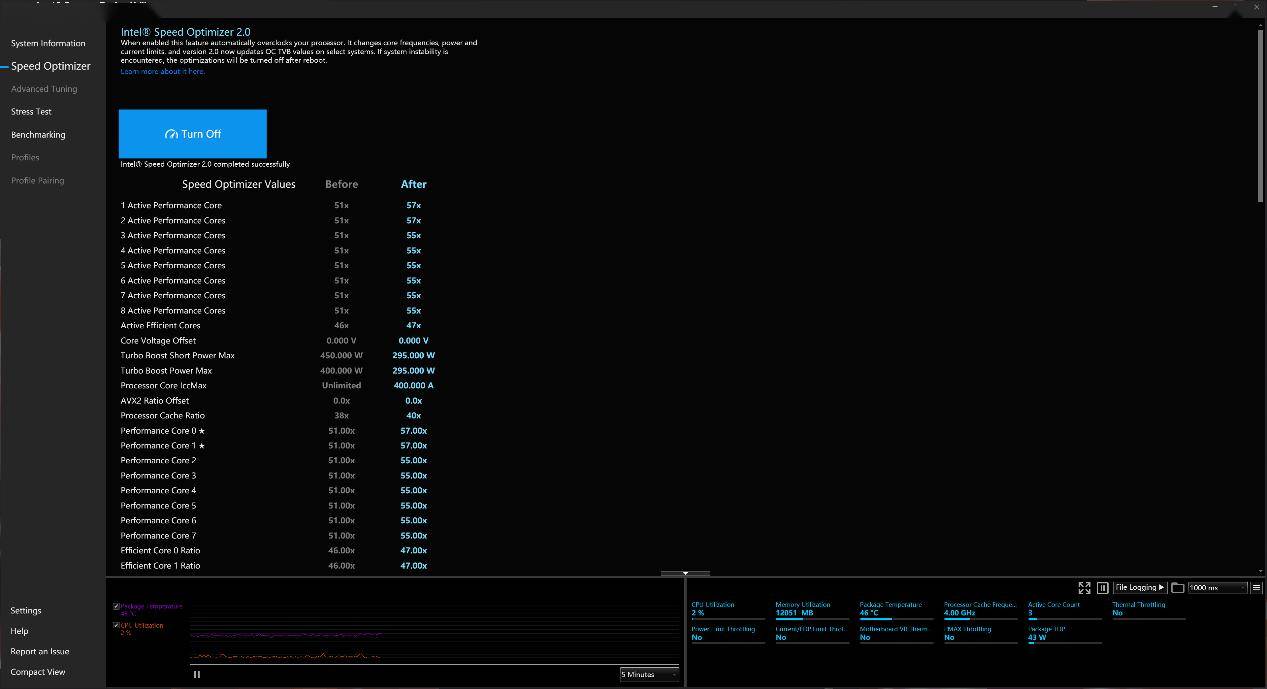The width and height of the screenshot is (1267, 689).
Task: Click the speedometer icon on Turn Off
Action: [x=171, y=134]
